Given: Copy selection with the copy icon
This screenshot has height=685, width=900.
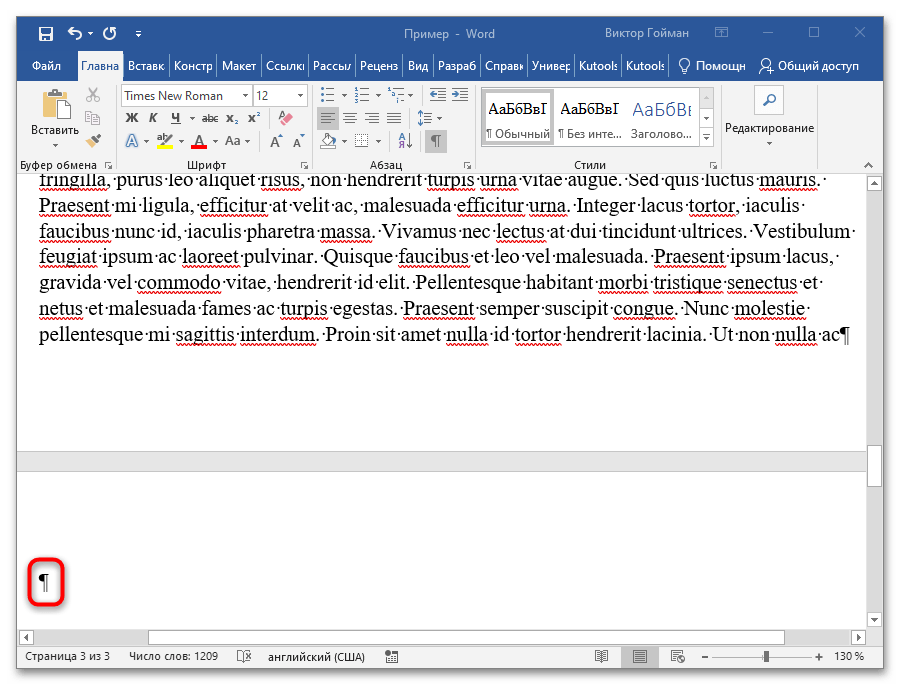Looking at the screenshot, I should (x=93, y=118).
